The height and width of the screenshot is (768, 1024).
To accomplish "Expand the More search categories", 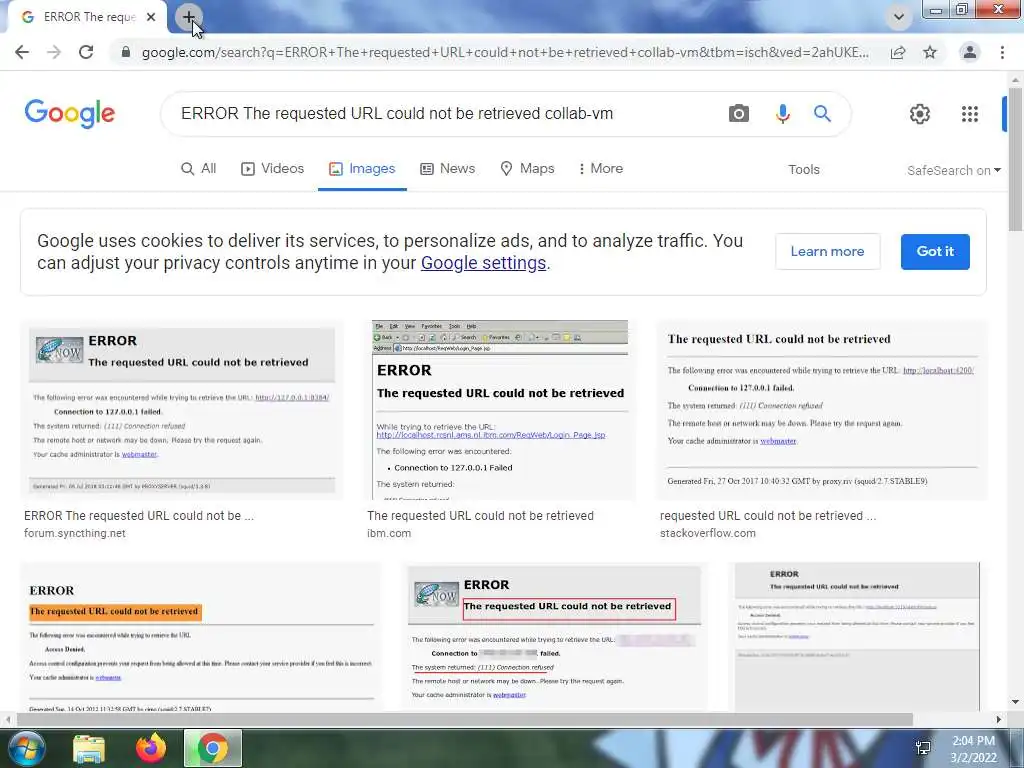I will 600,168.
